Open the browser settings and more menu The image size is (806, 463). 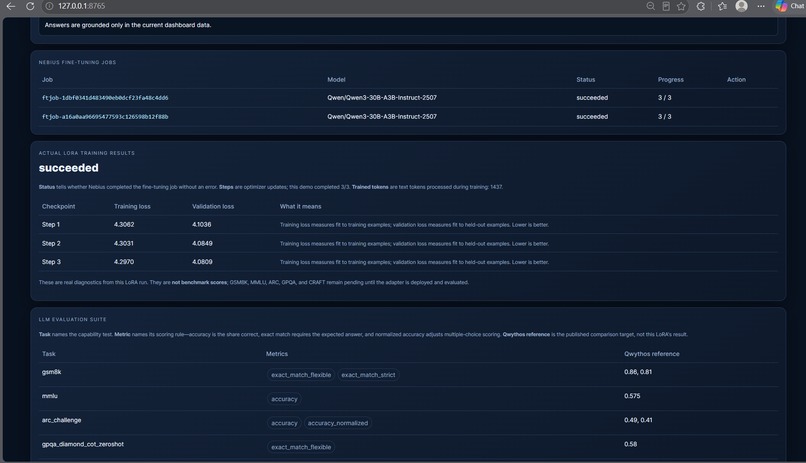click(x=761, y=6)
